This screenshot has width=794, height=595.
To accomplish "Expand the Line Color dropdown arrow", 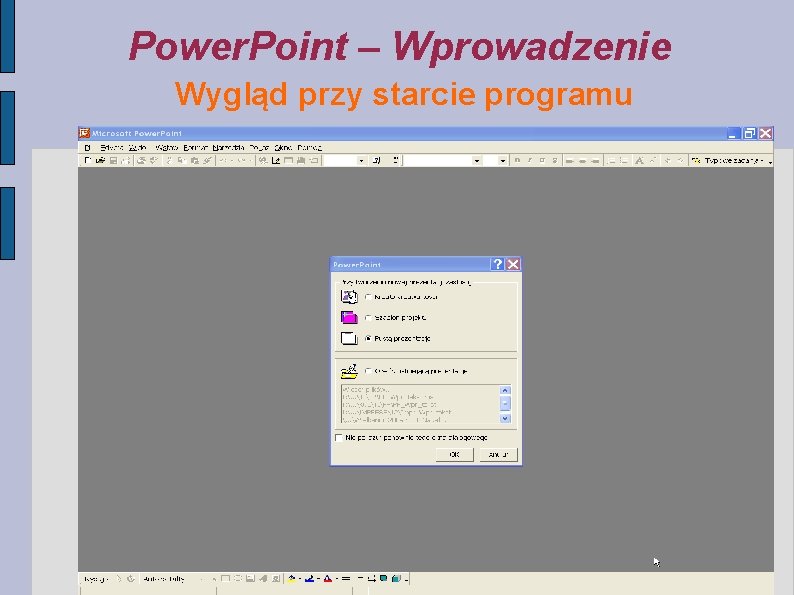I will tap(318, 578).
